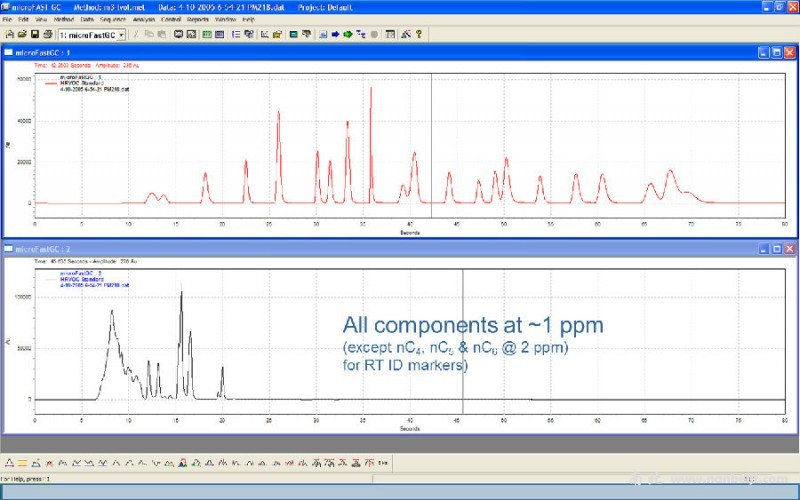This screenshot has height=500, width=800.
Task: Click the green arrow toolbar icon
Action: pyautogui.click(x=347, y=34)
